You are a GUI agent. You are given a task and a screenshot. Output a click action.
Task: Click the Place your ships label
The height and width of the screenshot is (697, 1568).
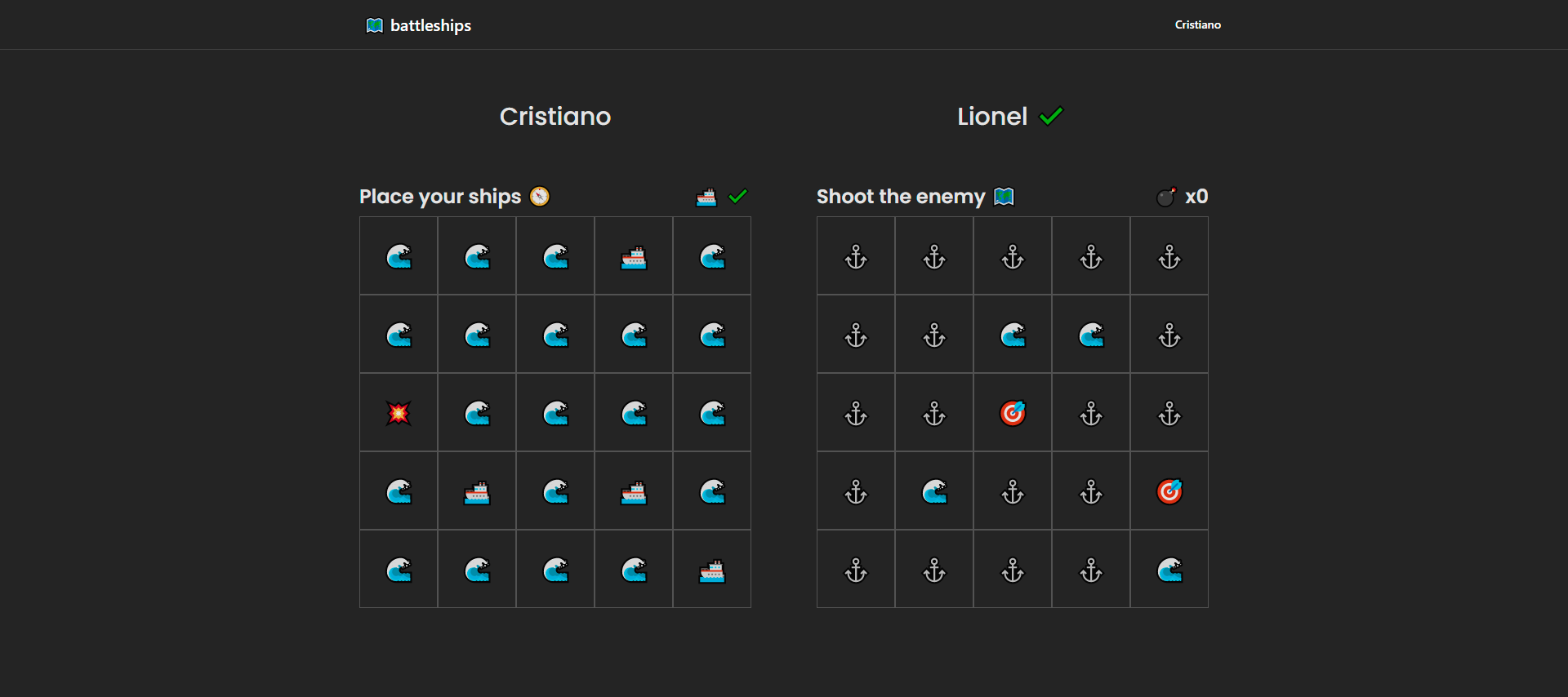(x=440, y=197)
